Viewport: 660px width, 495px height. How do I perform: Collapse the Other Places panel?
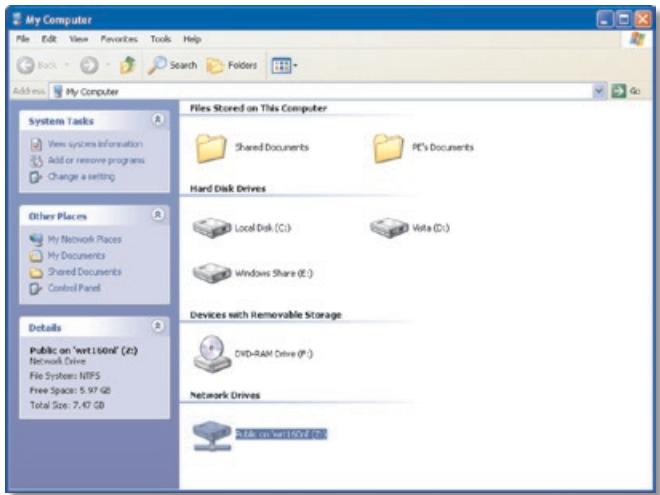pos(158,215)
